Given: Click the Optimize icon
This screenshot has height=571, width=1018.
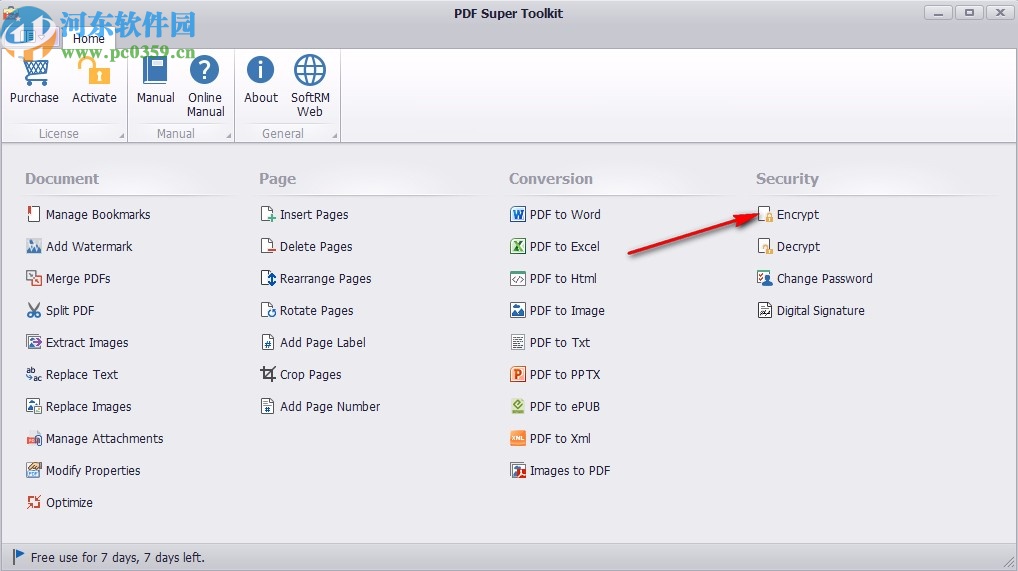Looking at the screenshot, I should pyautogui.click(x=33, y=502).
